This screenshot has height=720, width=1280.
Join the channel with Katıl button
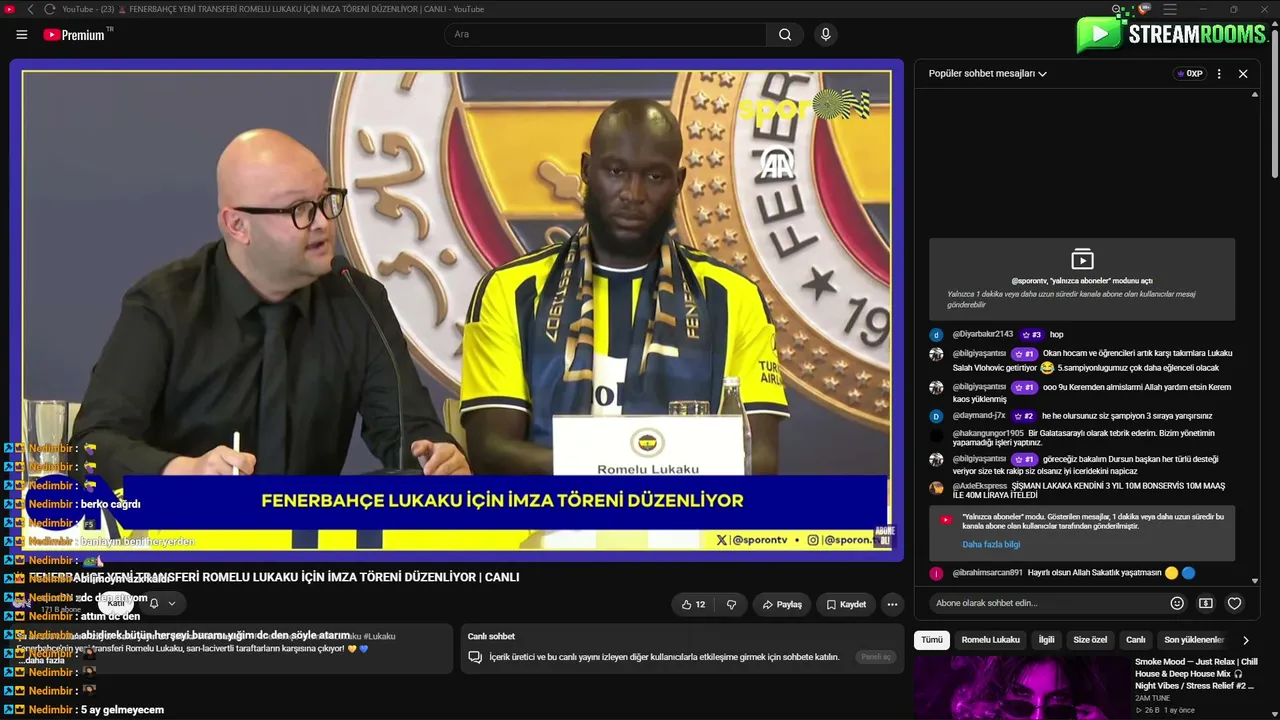point(116,603)
